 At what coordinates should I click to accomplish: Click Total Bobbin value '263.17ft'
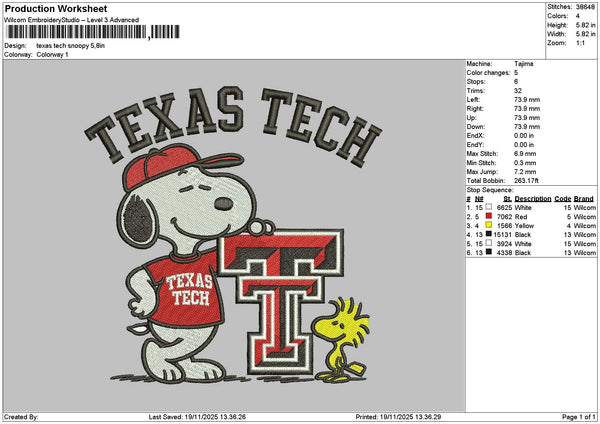click(526, 181)
